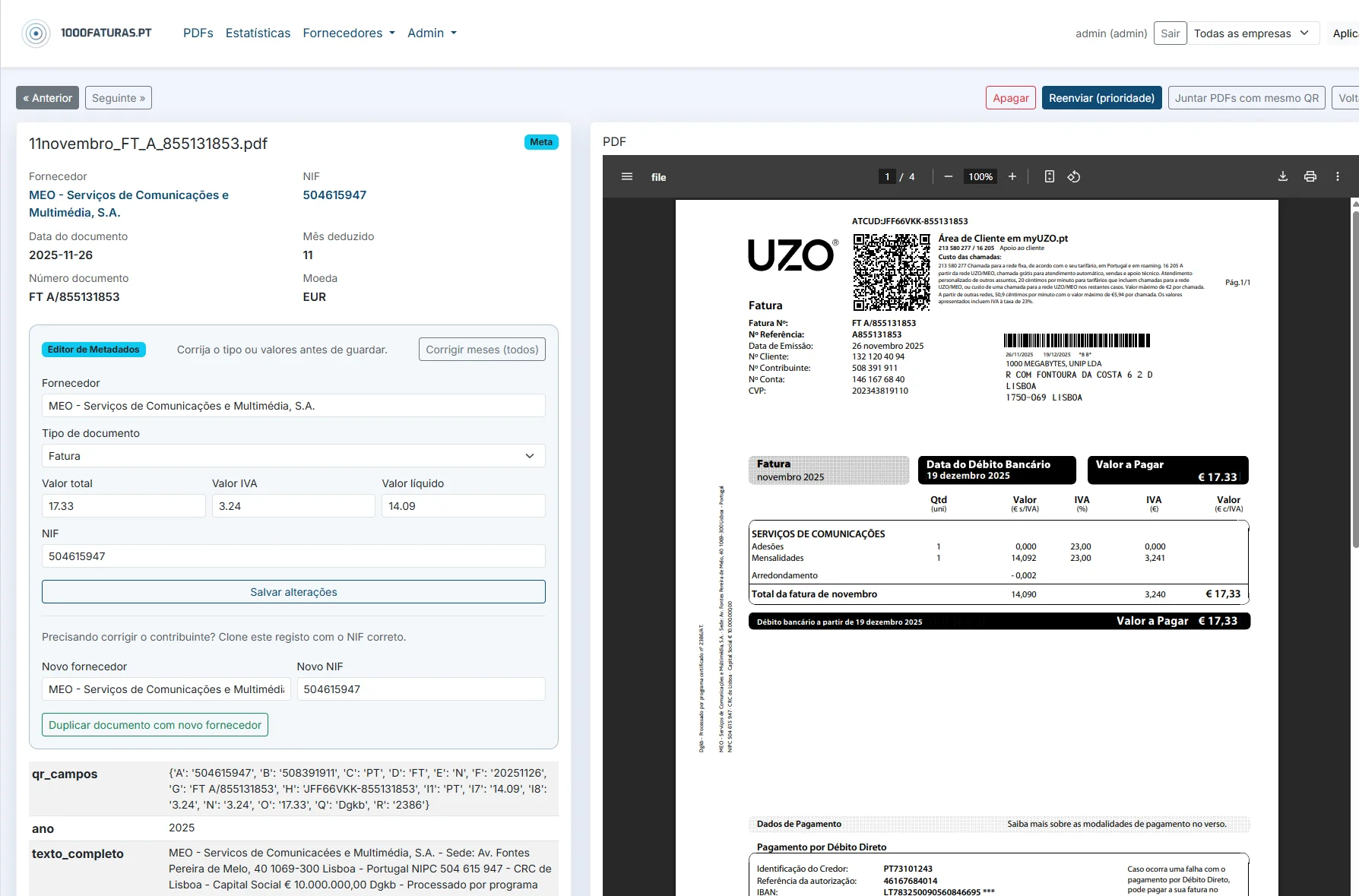The image size is (1359, 896).
Task: Focus the Novo NIF field
Action: point(421,689)
